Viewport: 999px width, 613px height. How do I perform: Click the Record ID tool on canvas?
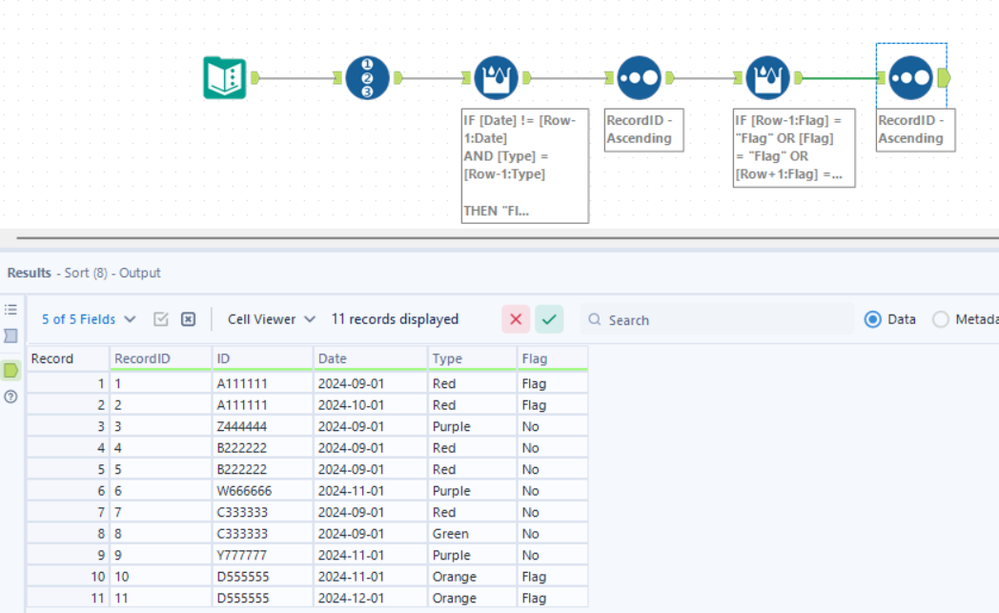(367, 78)
